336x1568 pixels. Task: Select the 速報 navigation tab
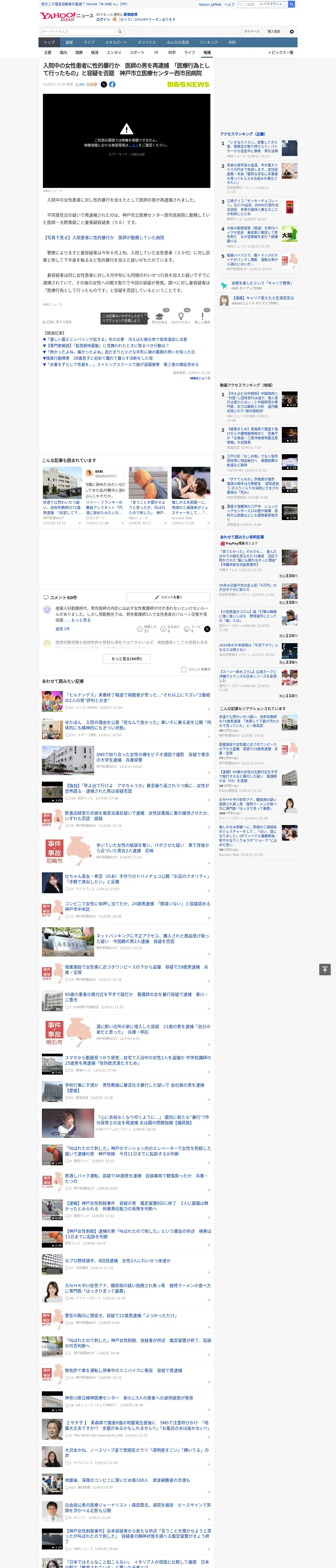click(x=69, y=43)
